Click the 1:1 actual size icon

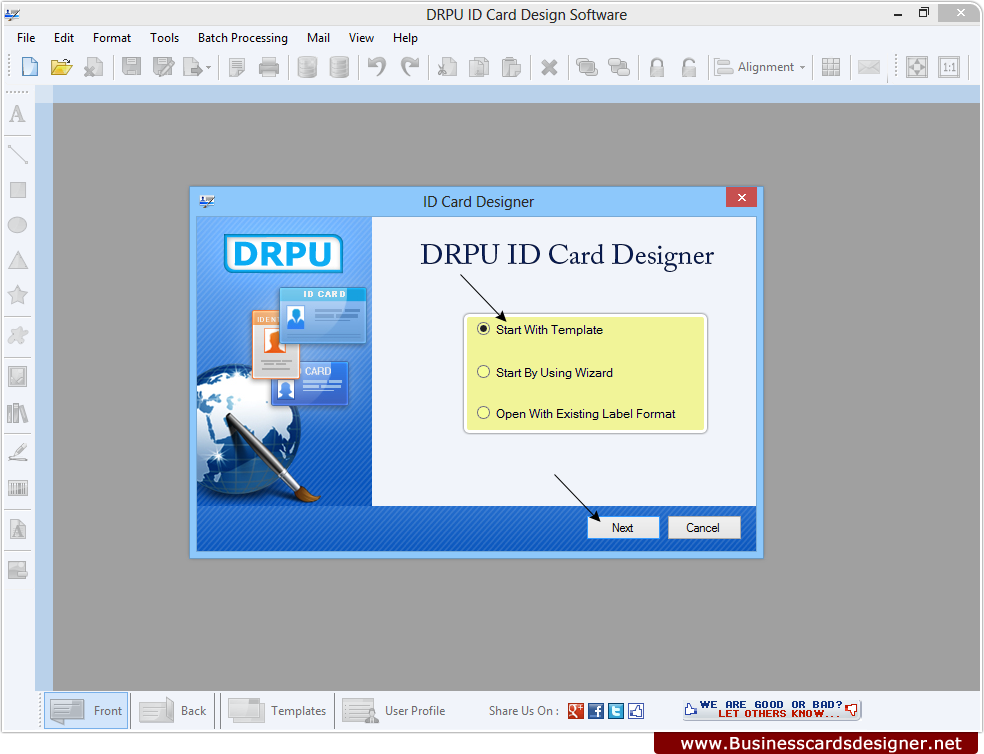click(x=949, y=67)
